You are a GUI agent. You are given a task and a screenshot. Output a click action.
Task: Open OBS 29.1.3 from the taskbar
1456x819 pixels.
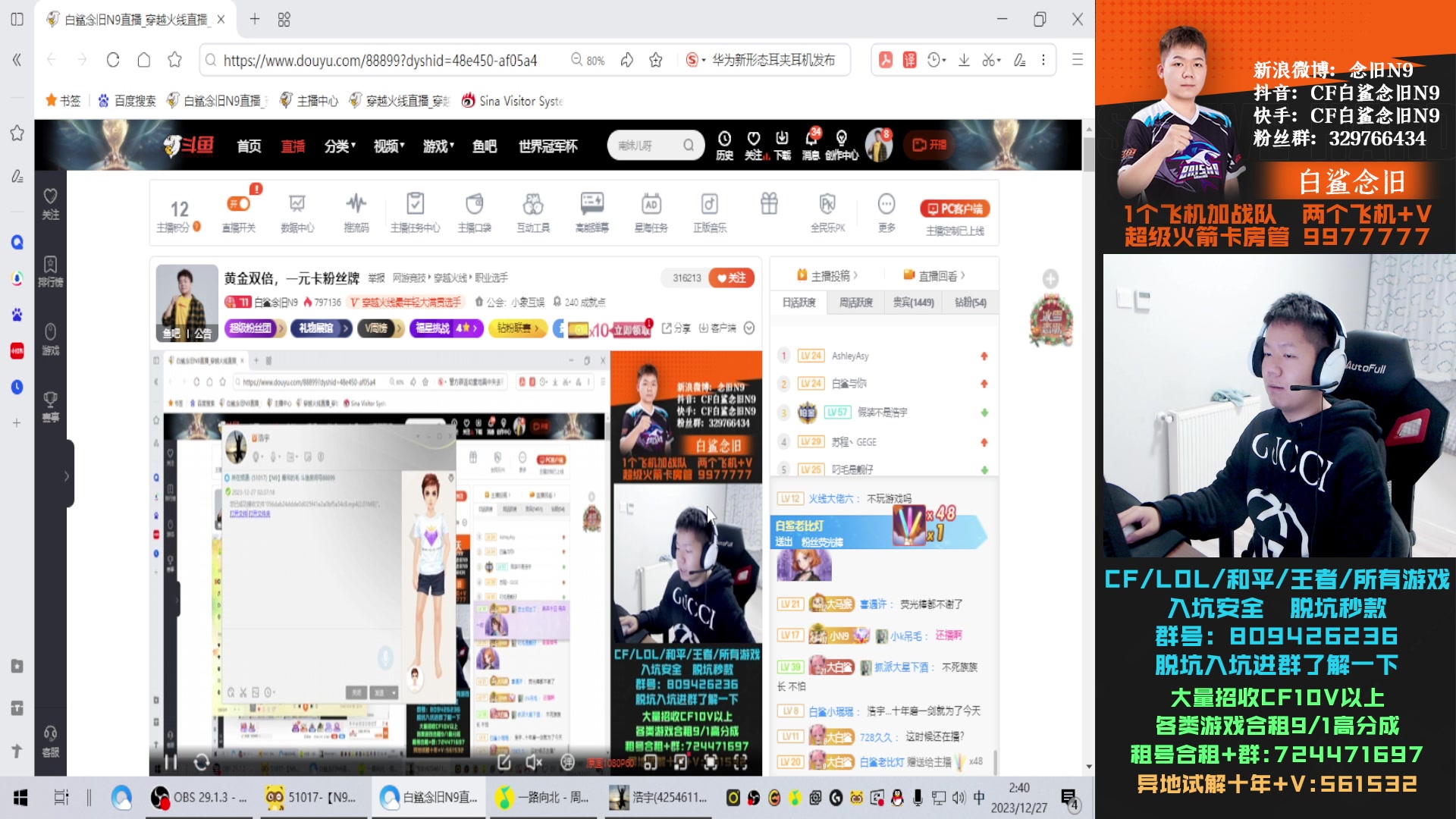[x=199, y=798]
